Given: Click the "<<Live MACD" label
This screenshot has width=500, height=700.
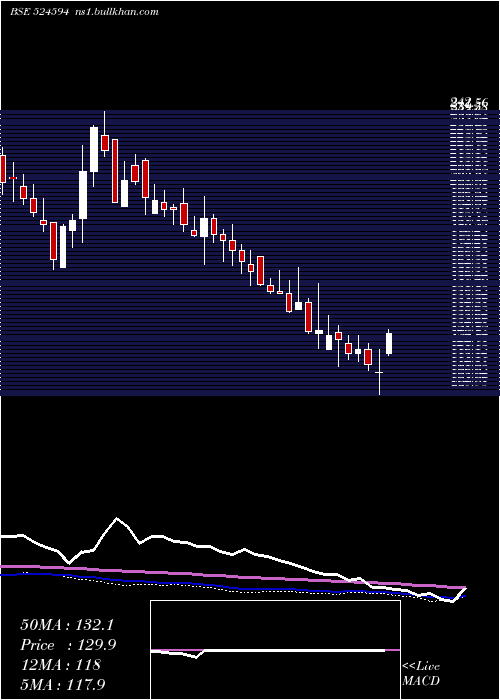Looking at the screenshot, I should click(x=421, y=673).
